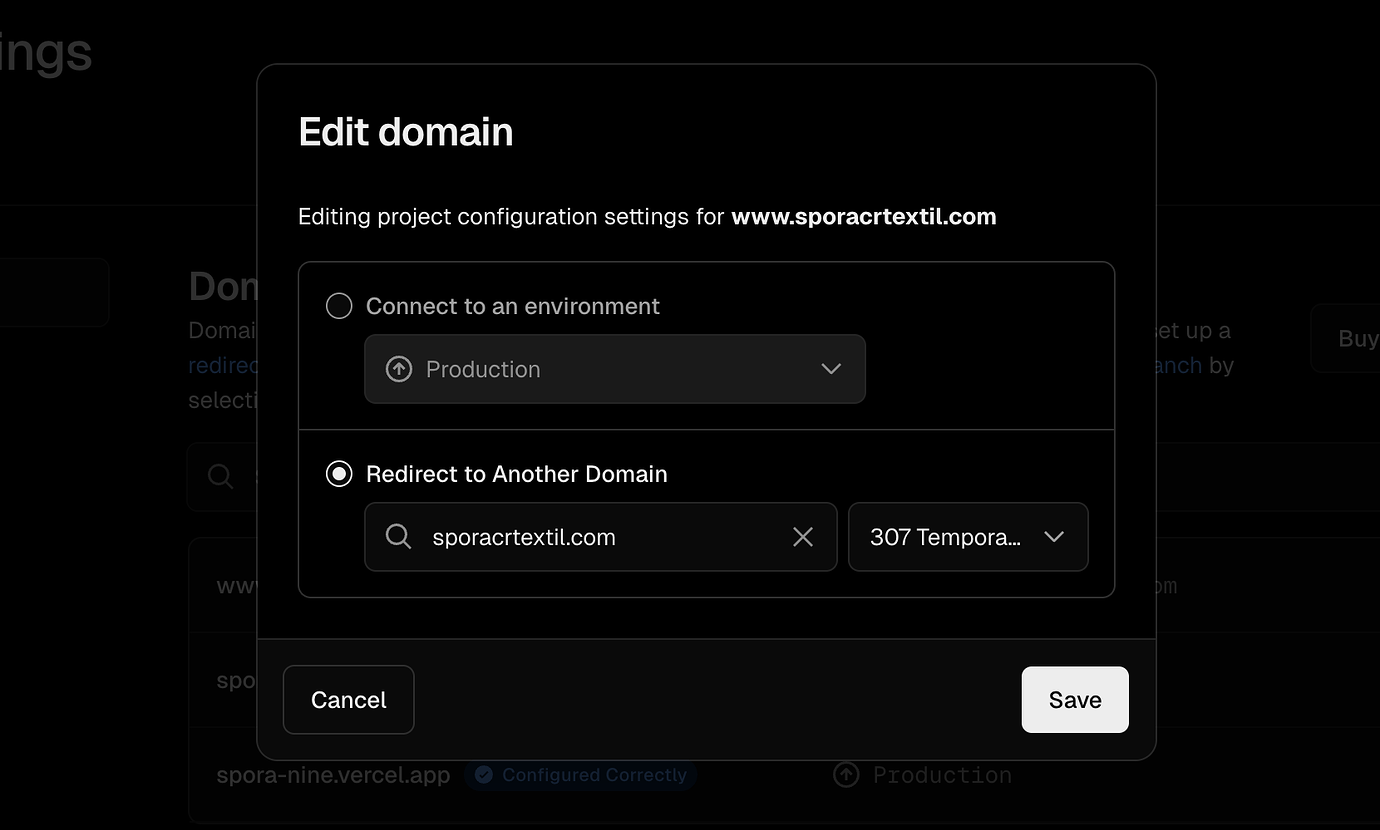Click the magnifier icon in the domains search bar
Image resolution: width=1380 pixels, height=830 pixels.
(x=220, y=476)
